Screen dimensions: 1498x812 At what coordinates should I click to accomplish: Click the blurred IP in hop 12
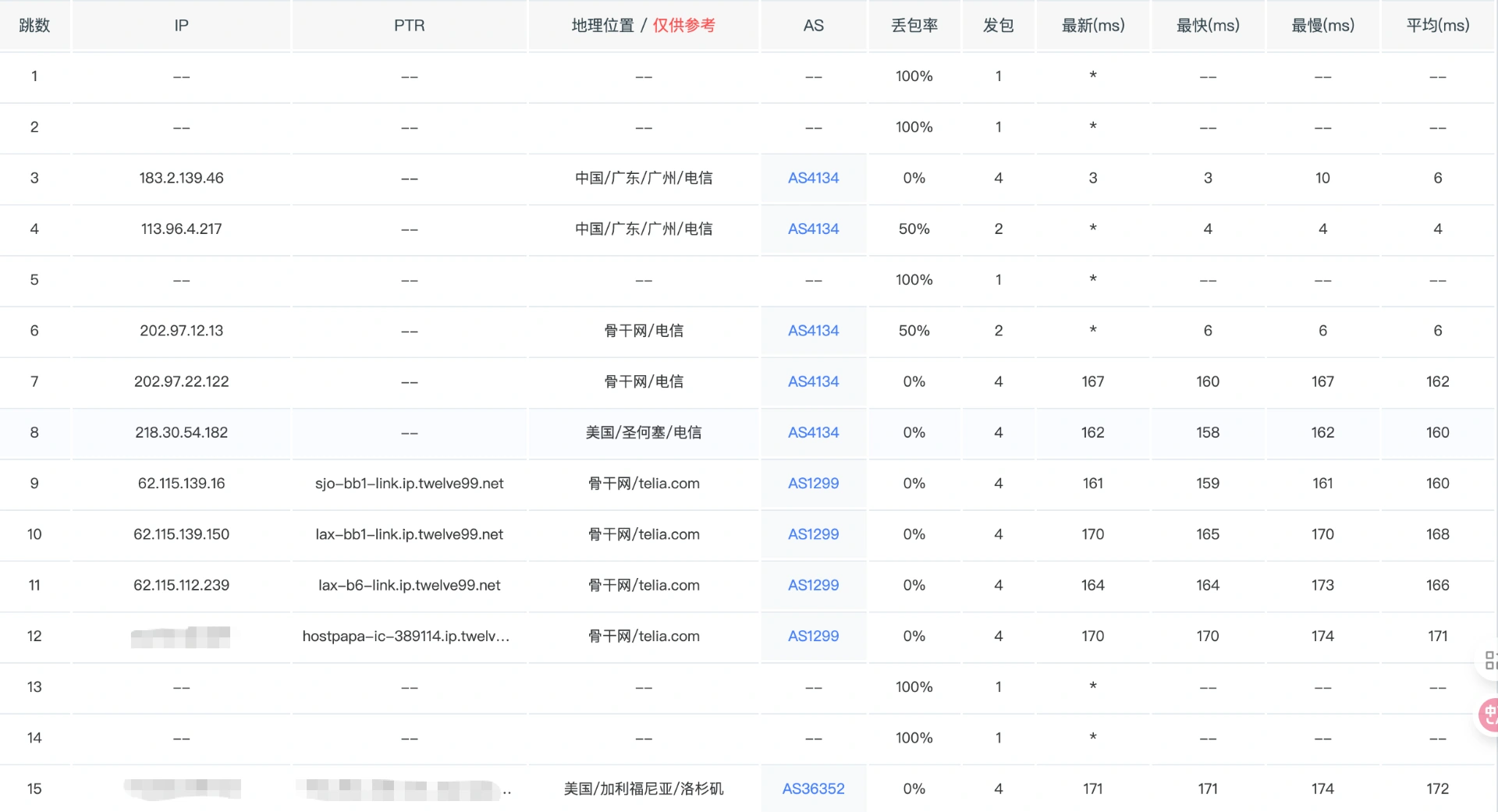180,636
